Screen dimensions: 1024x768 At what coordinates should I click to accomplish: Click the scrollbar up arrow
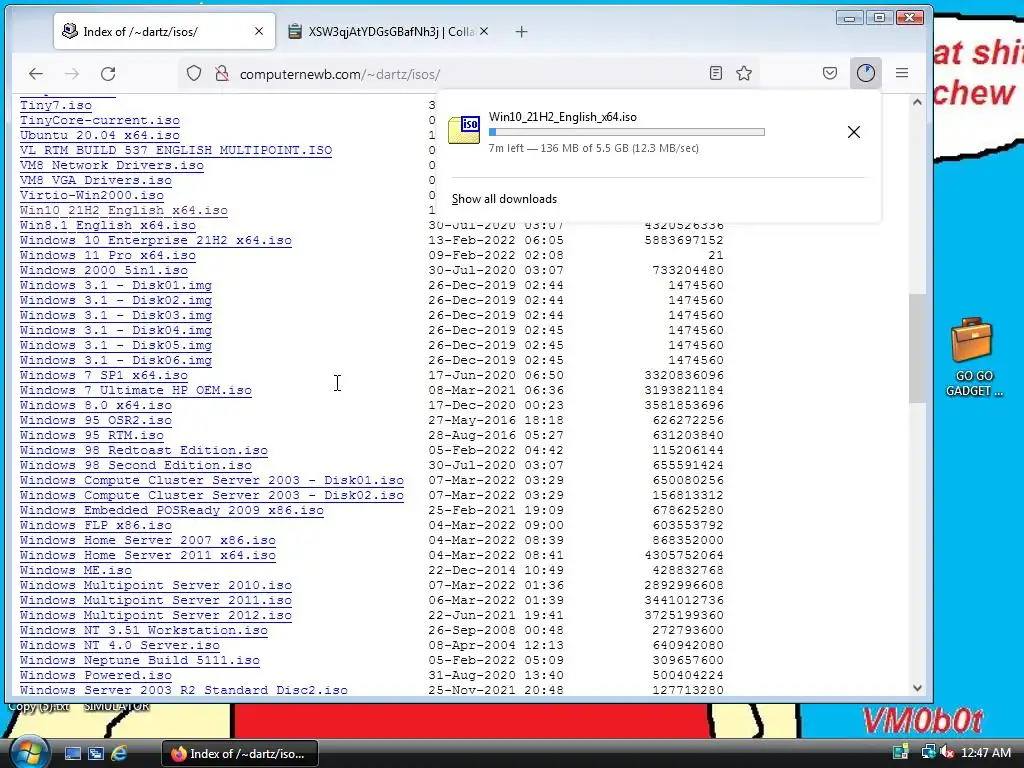coord(917,102)
